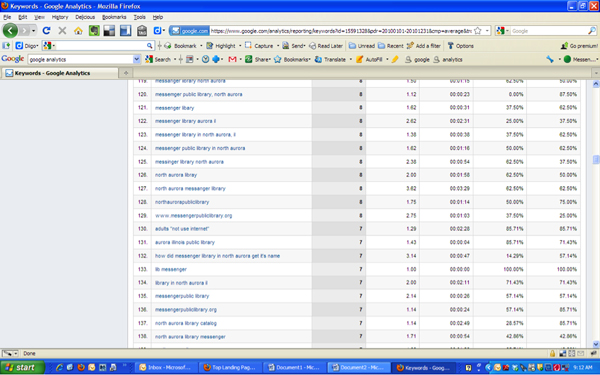This screenshot has width=600, height=375.
Task: Open the Google toolbar search box dropdown
Action: click(137, 59)
